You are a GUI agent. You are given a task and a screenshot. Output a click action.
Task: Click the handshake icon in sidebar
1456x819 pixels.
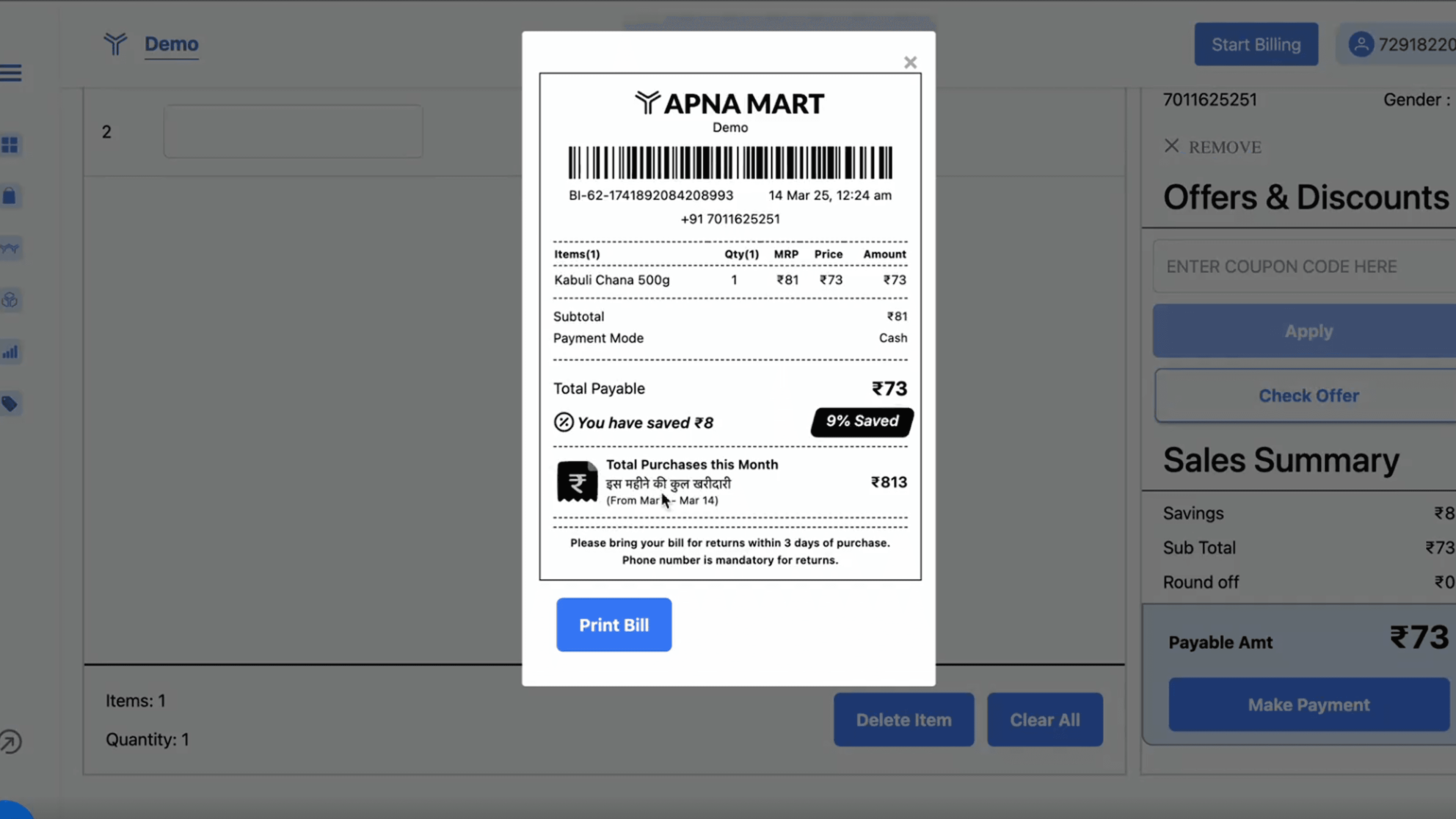(9, 248)
